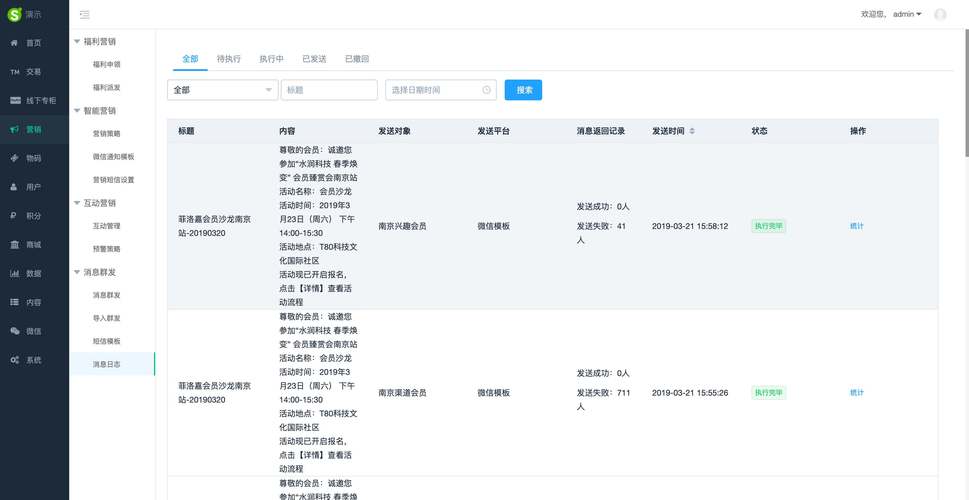Click the 发送失败：711人 text
The height and width of the screenshot is (500, 969).
click(604, 400)
